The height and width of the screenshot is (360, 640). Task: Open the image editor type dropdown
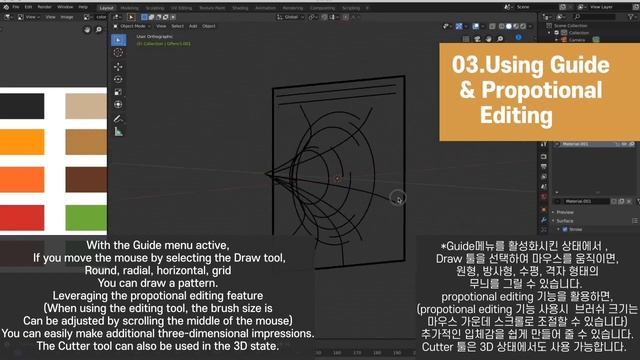[8, 17]
